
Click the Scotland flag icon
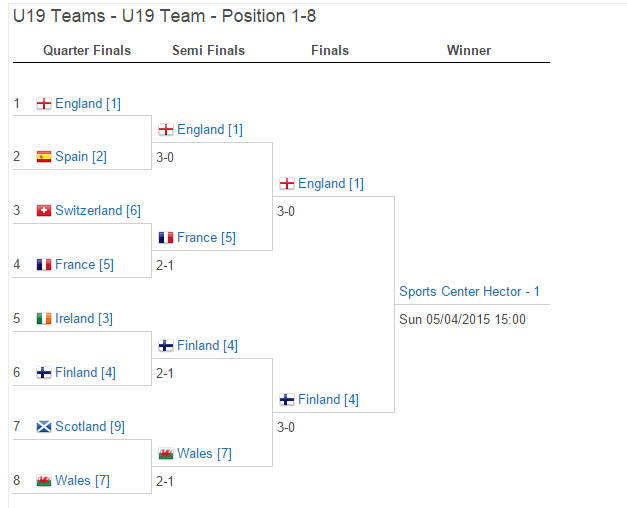click(44, 426)
